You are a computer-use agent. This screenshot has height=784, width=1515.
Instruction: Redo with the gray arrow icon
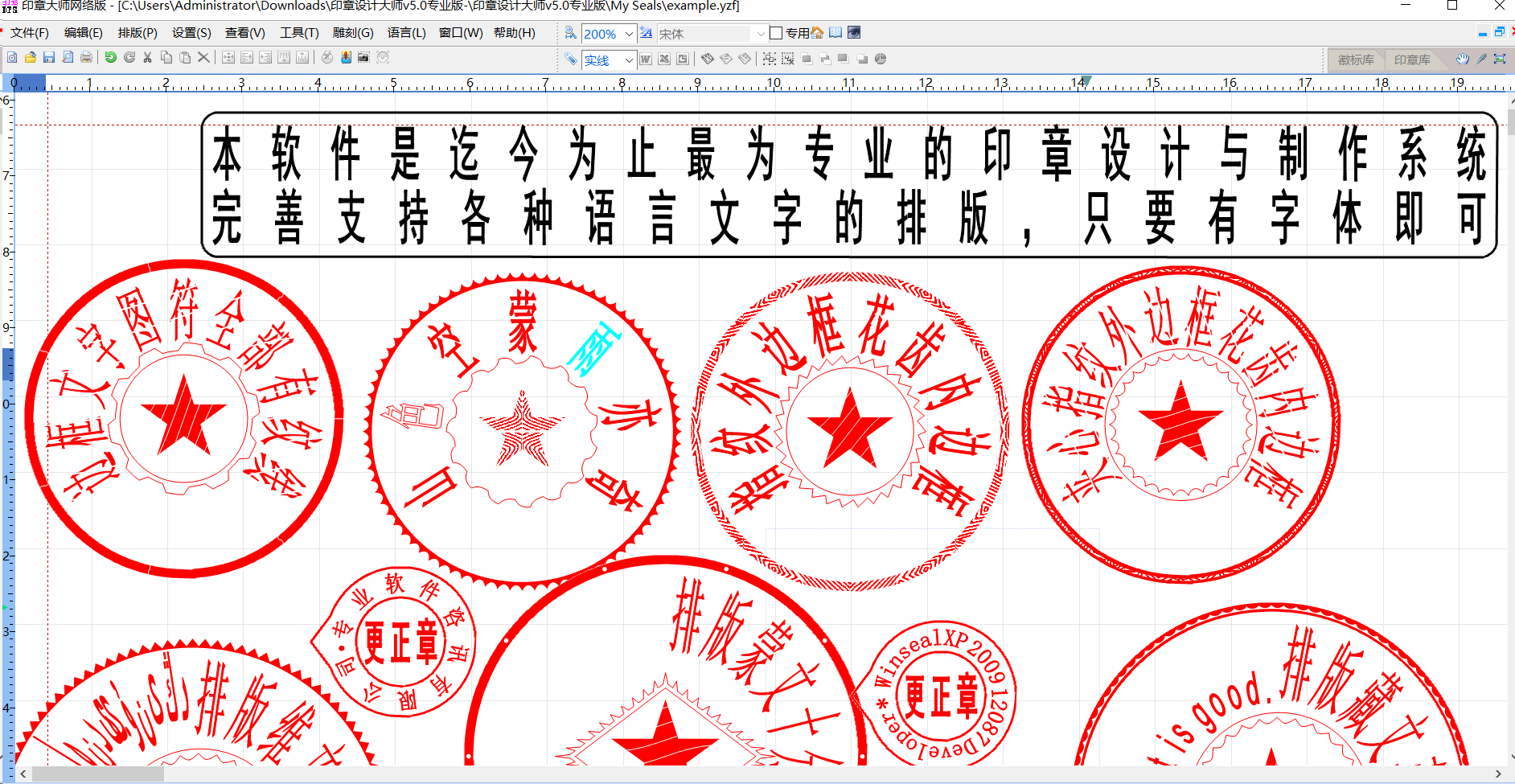[x=129, y=58]
